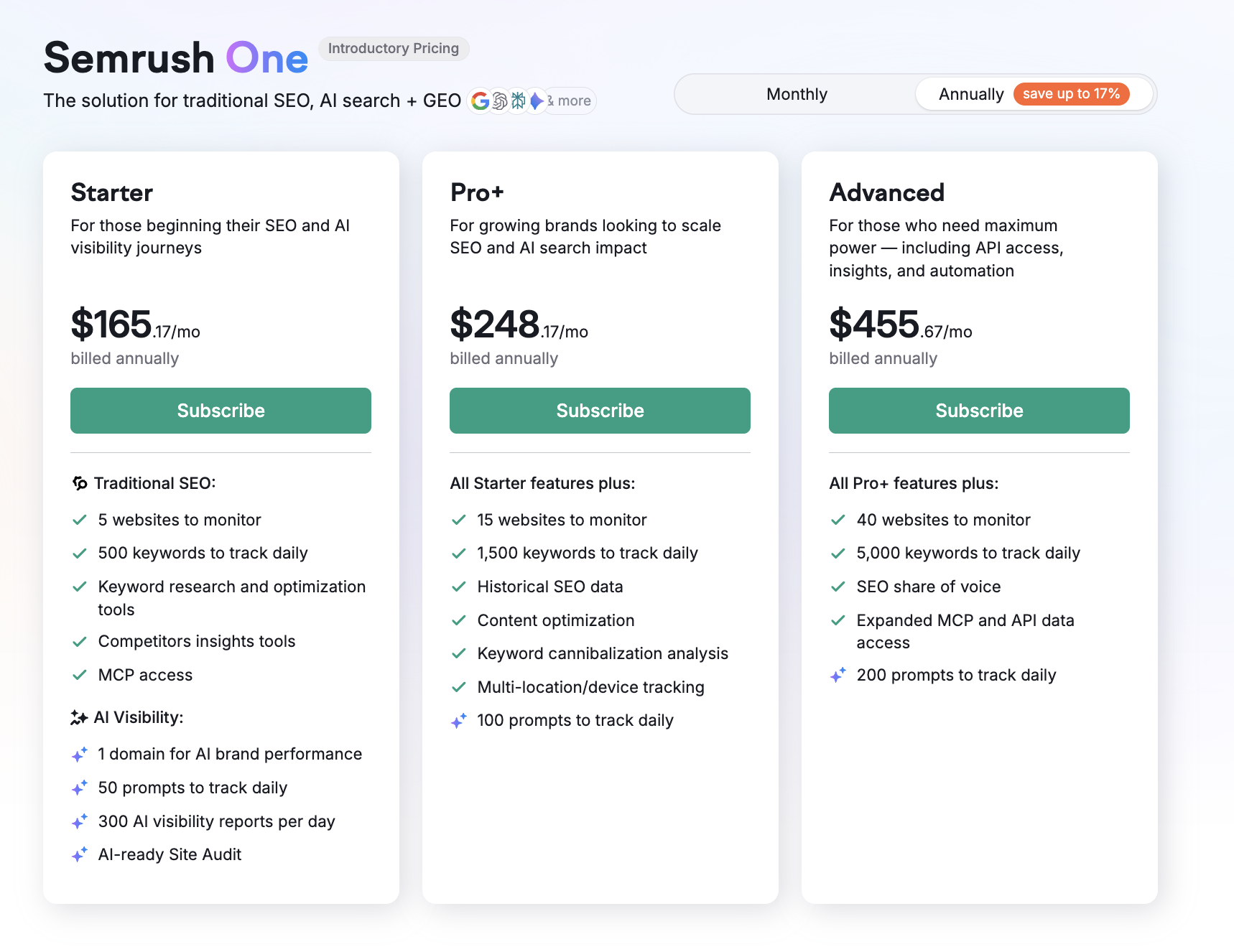Click the checkmark beside Historical SEO data

459,587
